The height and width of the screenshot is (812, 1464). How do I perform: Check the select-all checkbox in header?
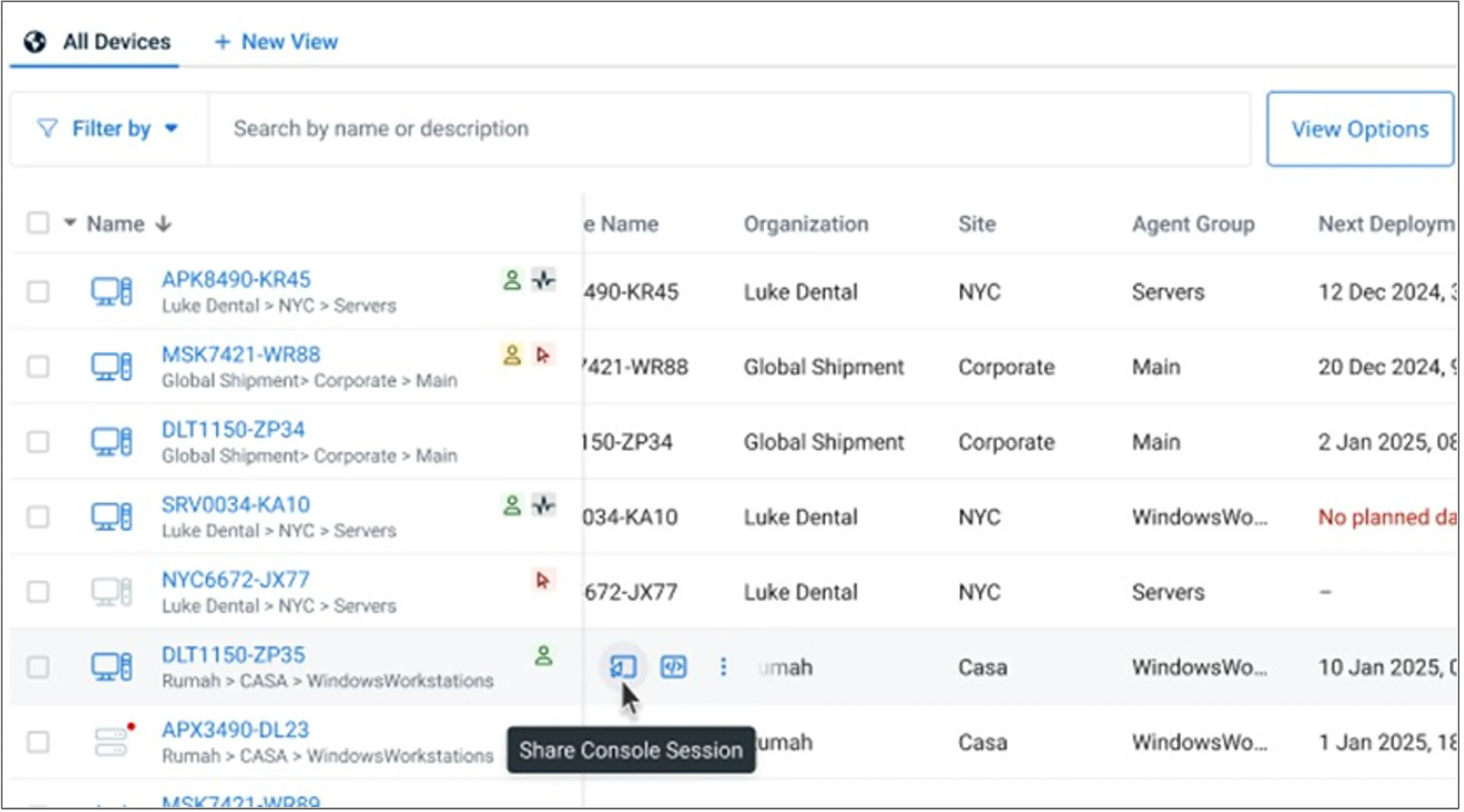[x=38, y=223]
